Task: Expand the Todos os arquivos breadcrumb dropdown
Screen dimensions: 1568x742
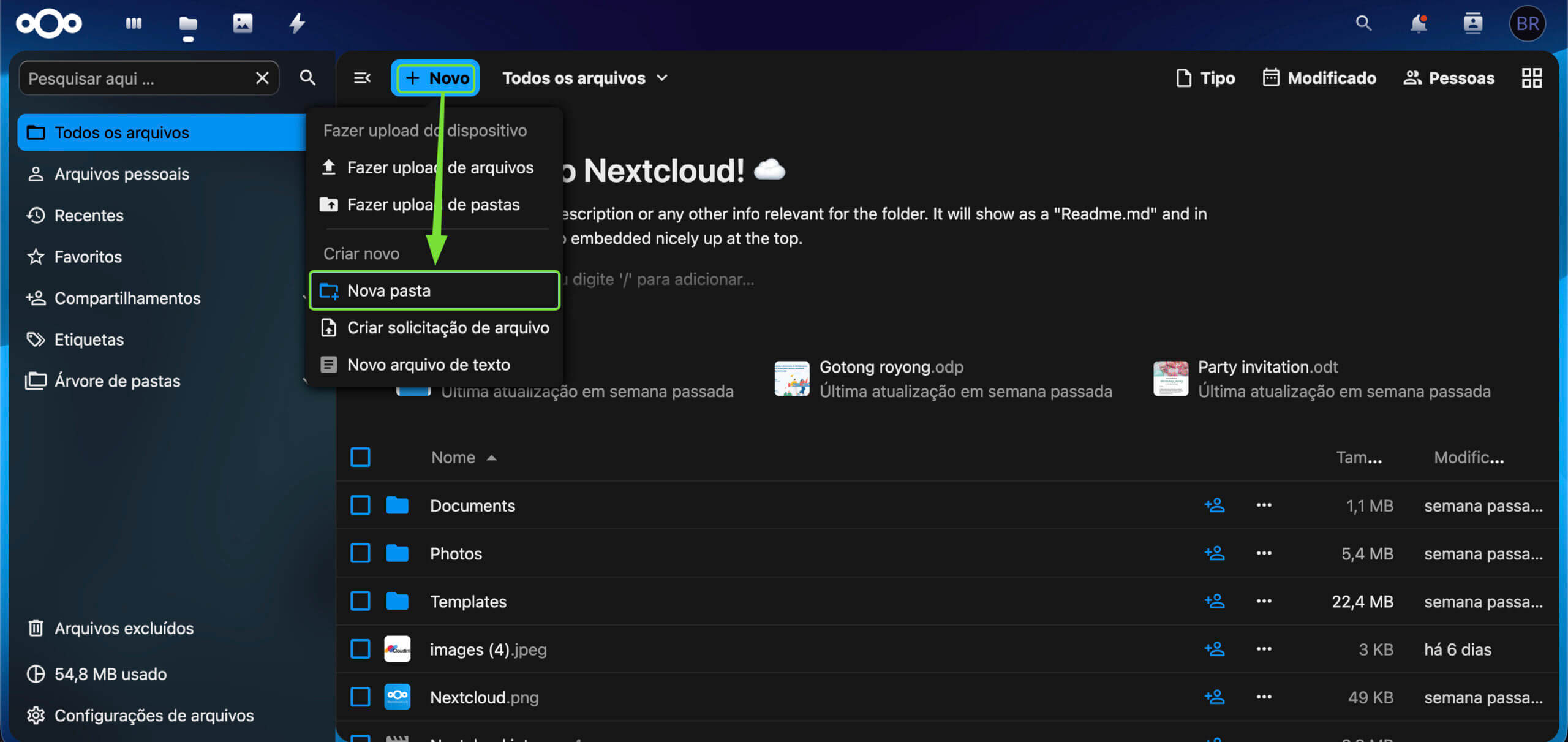Action: [x=585, y=78]
